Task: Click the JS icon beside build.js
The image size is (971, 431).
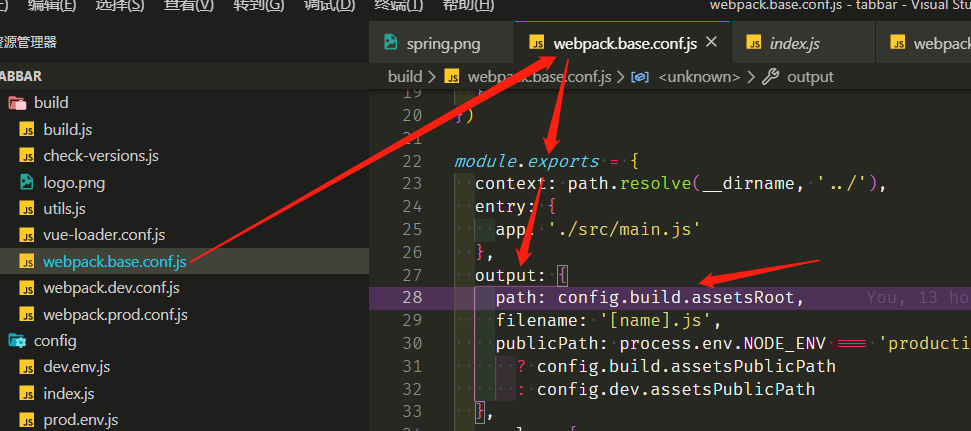Action: (x=27, y=129)
